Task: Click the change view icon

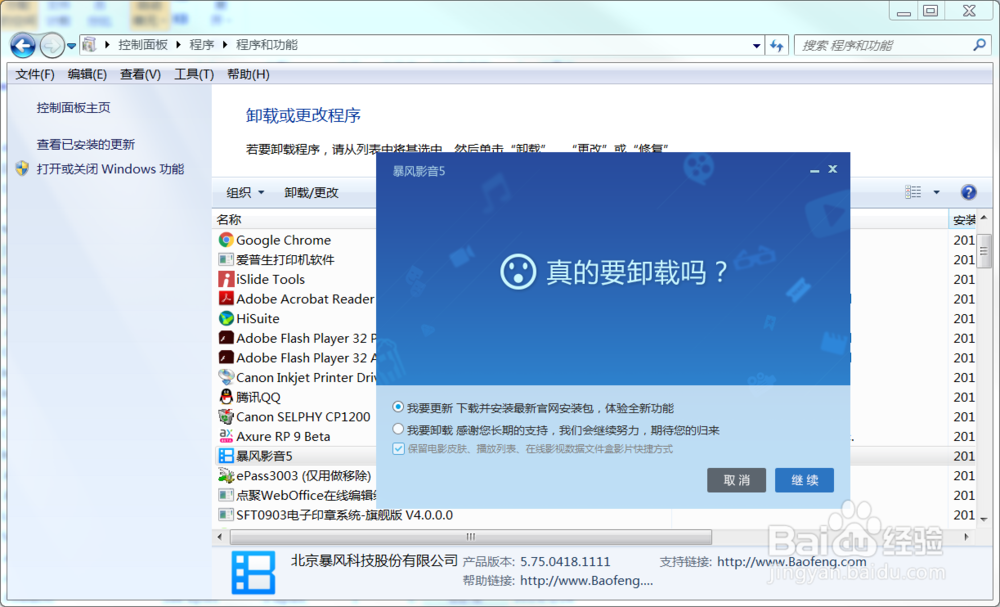Action: pos(913,192)
